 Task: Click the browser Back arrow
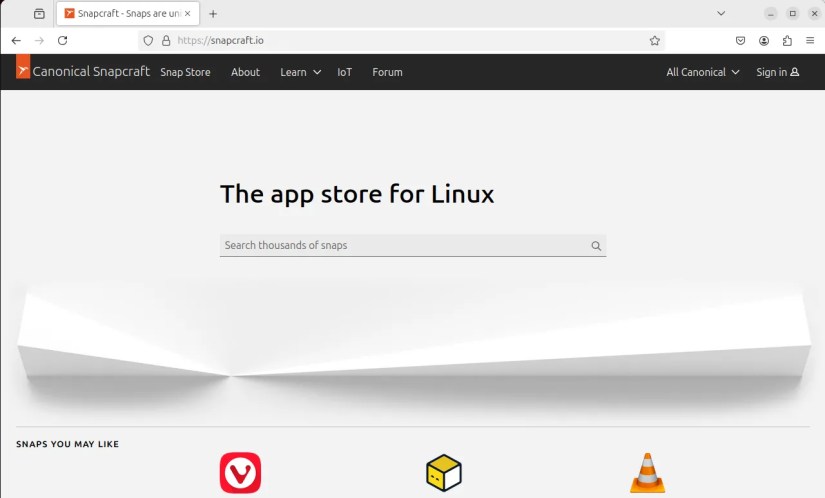tap(16, 40)
